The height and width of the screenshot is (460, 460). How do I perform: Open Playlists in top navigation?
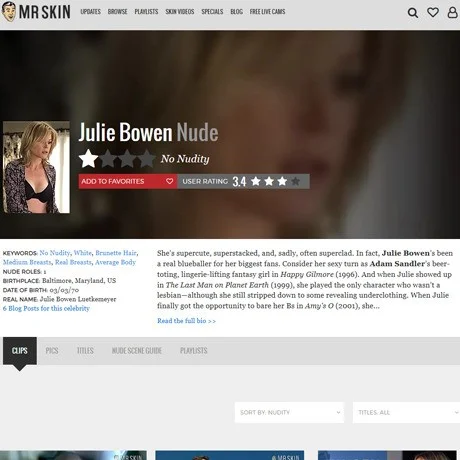(x=146, y=12)
